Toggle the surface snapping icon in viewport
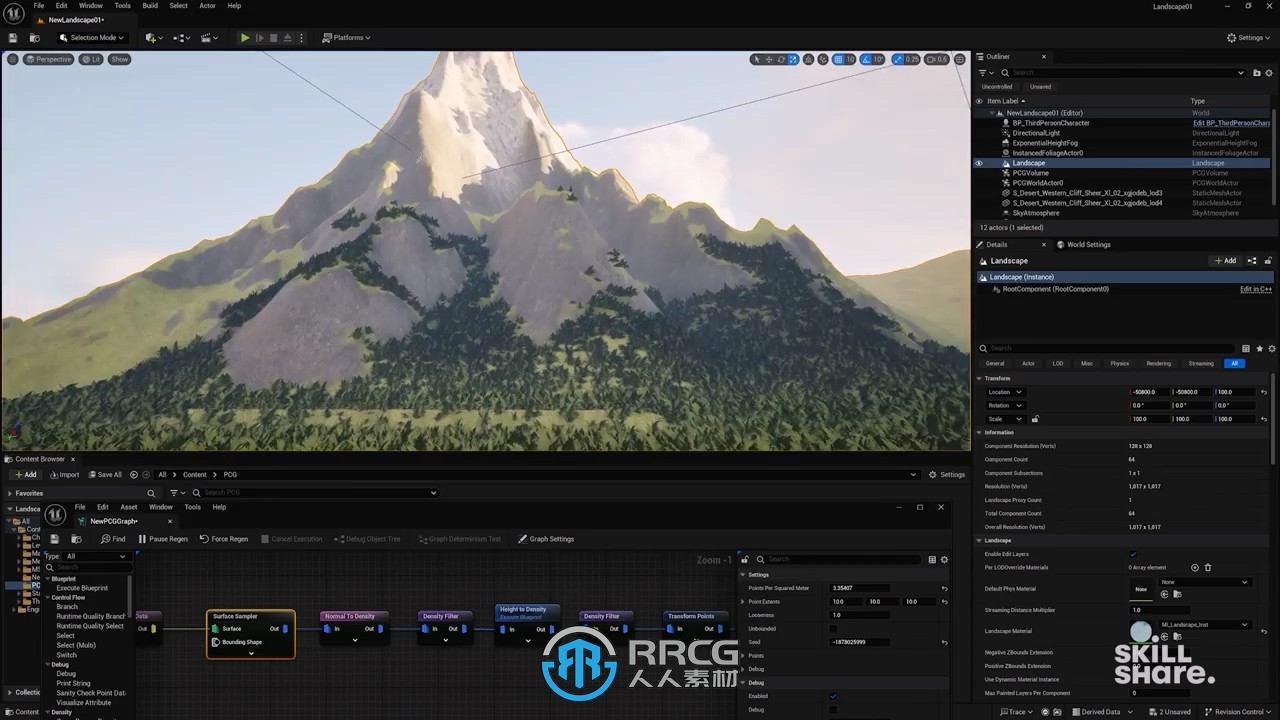 (x=822, y=59)
